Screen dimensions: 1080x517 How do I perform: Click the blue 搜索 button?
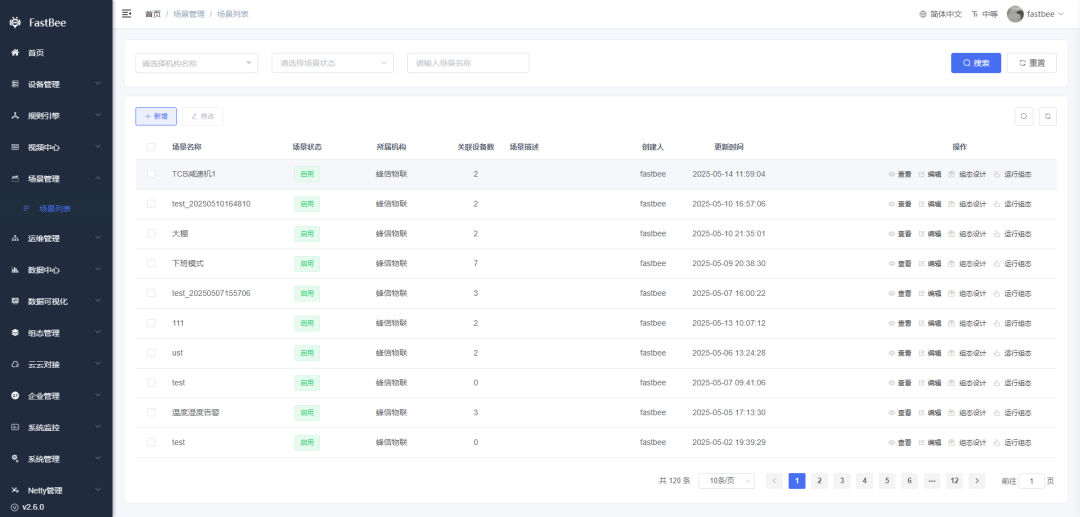pos(975,63)
